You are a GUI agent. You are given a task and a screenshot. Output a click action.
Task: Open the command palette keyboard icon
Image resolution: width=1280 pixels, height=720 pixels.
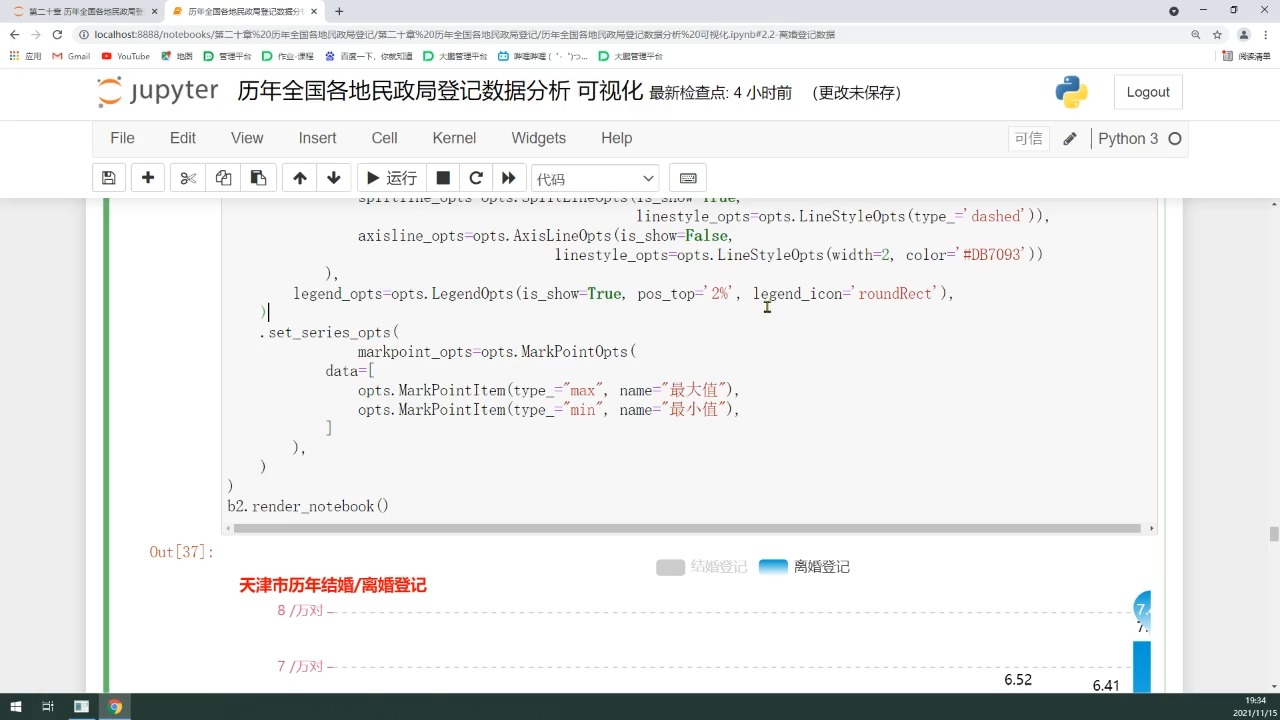coord(688,178)
